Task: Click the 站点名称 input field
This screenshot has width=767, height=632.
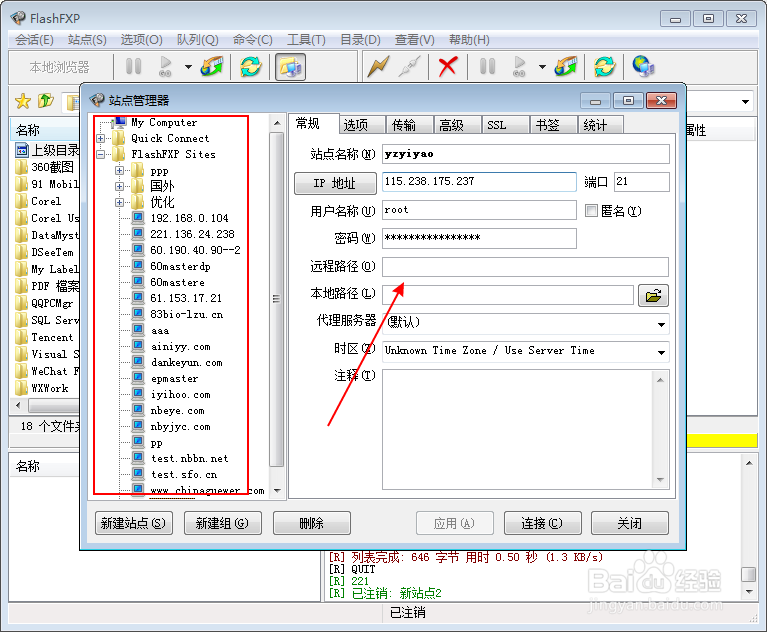Action: (x=525, y=154)
